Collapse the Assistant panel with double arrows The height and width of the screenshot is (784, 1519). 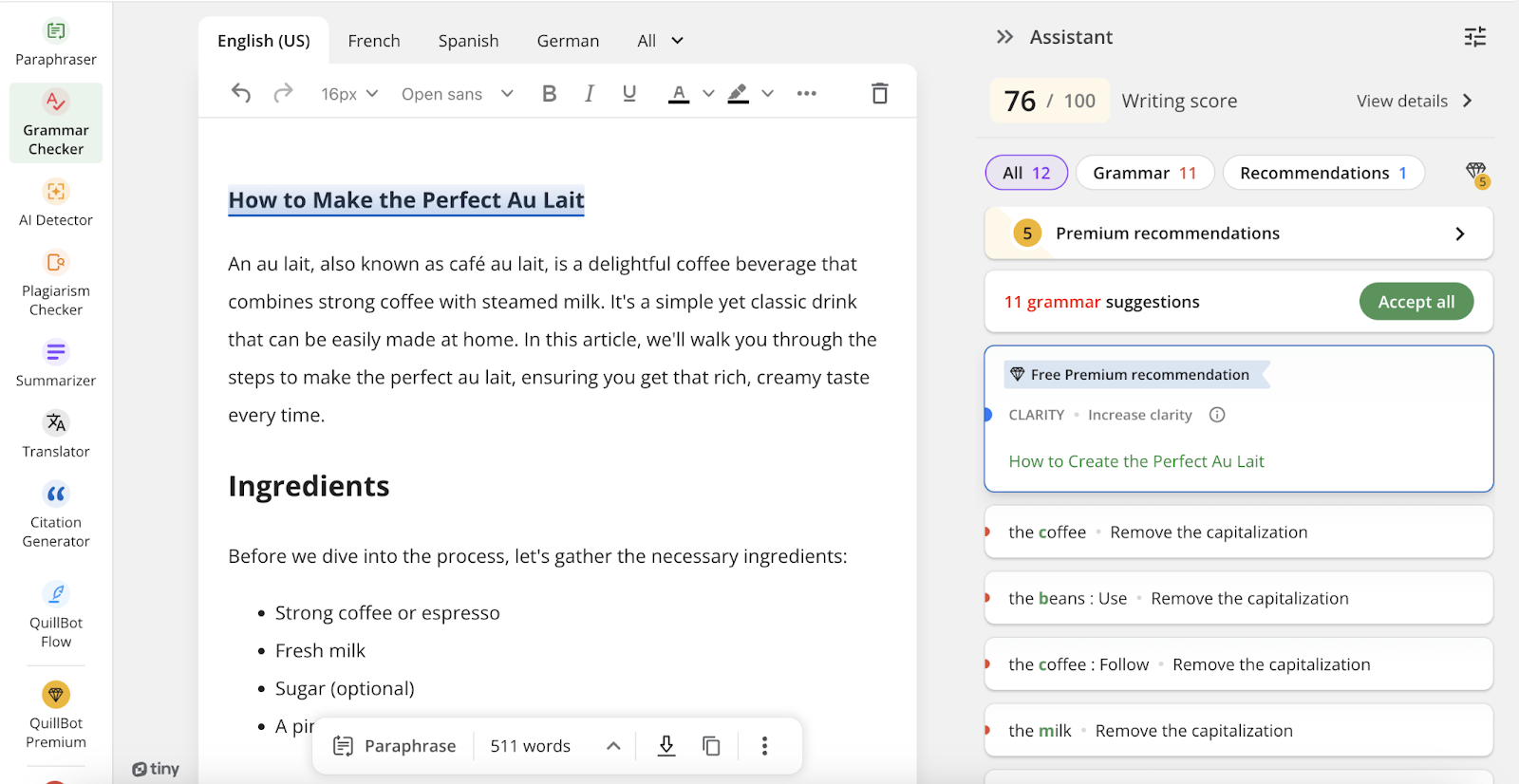(1004, 37)
